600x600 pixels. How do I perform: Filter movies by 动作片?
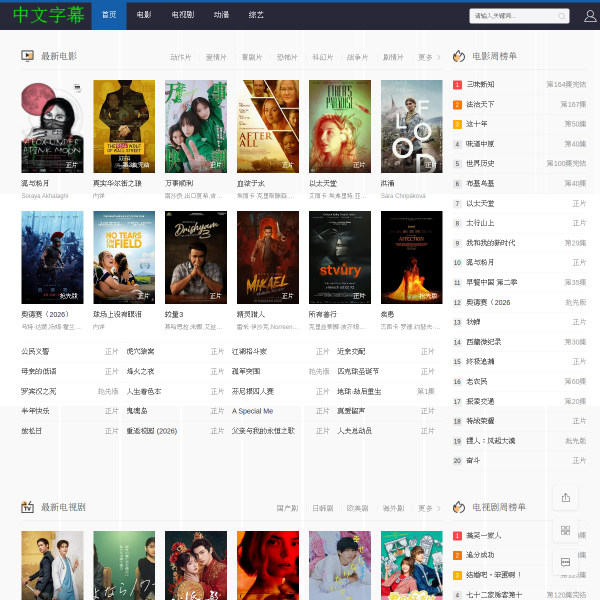[180, 57]
